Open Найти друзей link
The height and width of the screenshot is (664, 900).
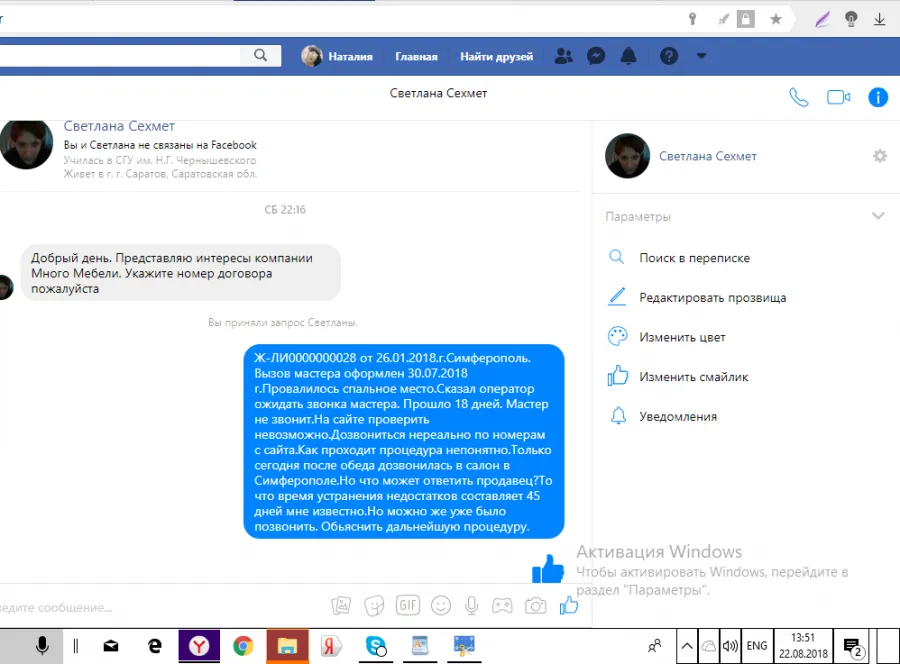[496, 56]
